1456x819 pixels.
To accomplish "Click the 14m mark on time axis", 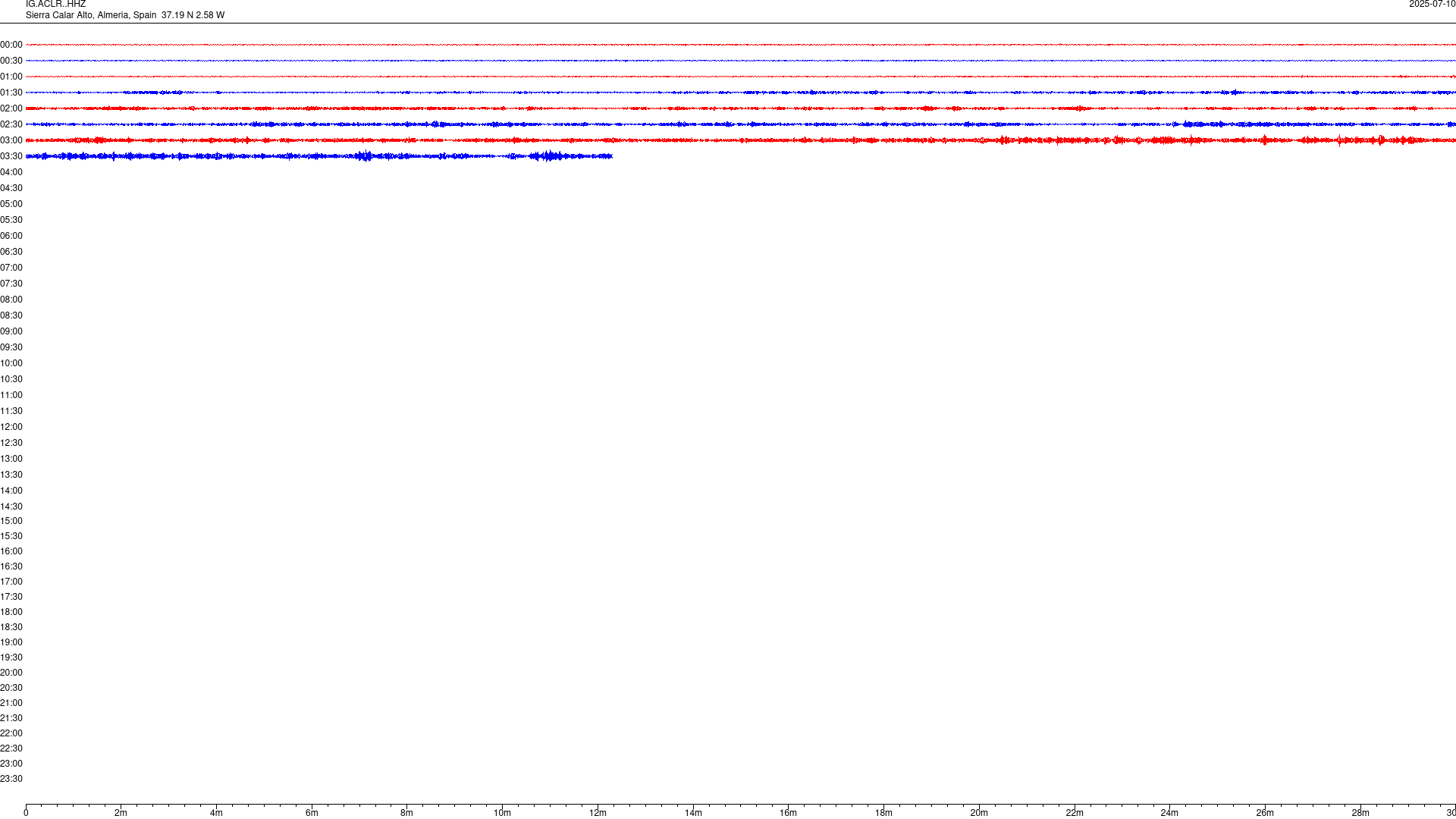I will (x=693, y=813).
